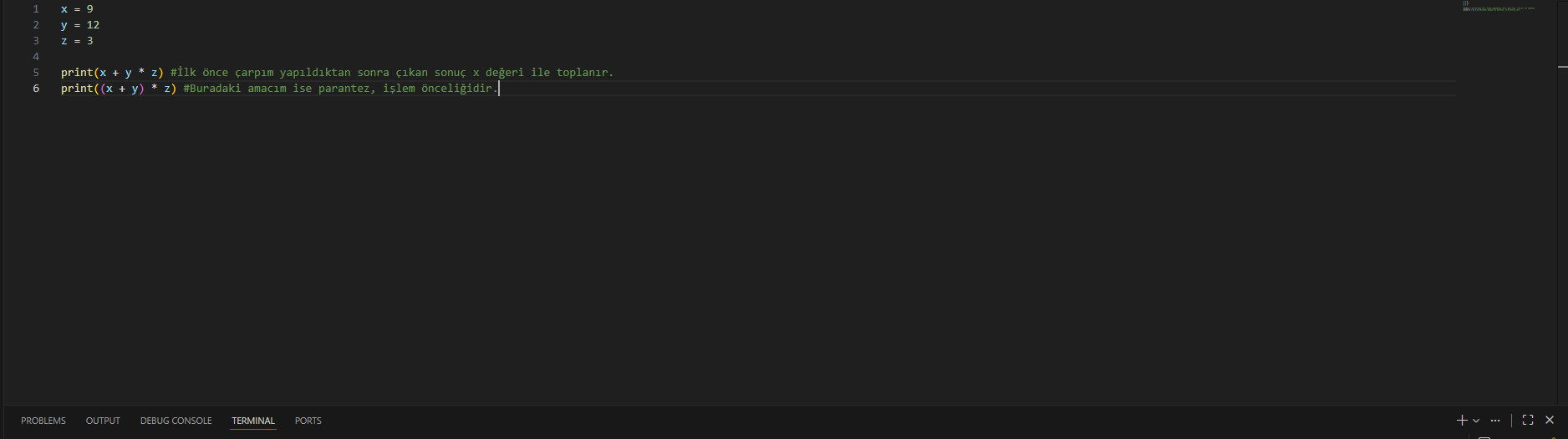
Task: Click the comment starting with #Buradaki
Action: coord(340,89)
